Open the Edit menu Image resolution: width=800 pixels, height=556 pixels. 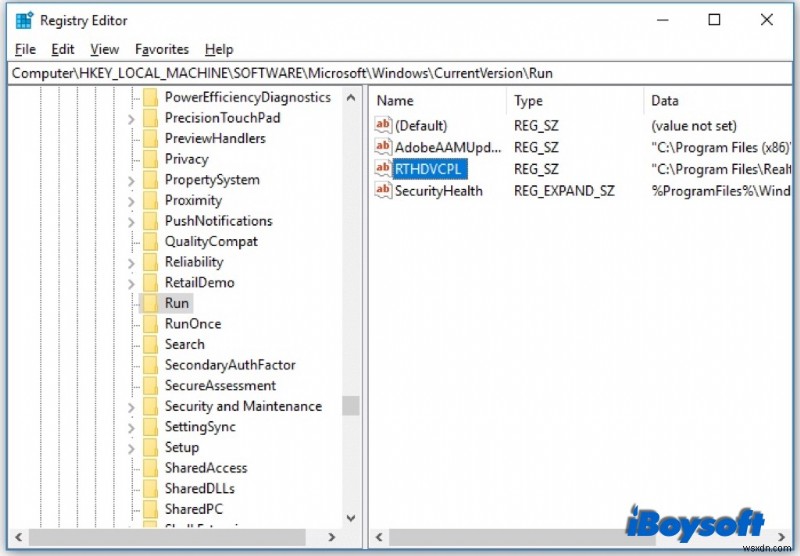point(63,49)
